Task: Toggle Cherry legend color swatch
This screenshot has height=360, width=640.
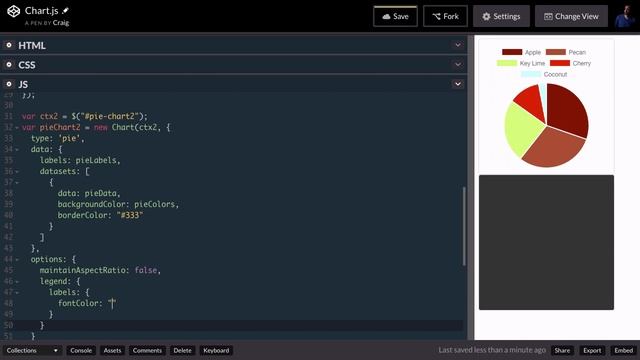Action: [x=560, y=63]
